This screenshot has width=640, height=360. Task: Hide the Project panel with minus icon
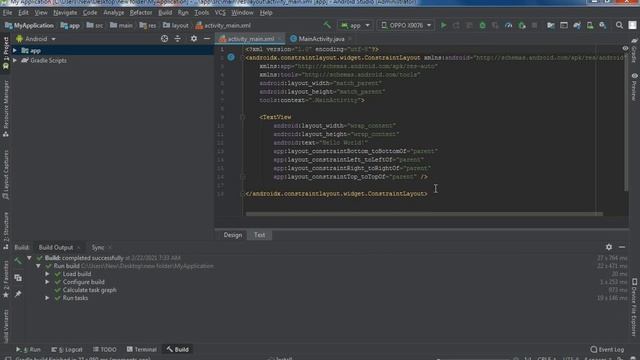[x=207, y=39]
